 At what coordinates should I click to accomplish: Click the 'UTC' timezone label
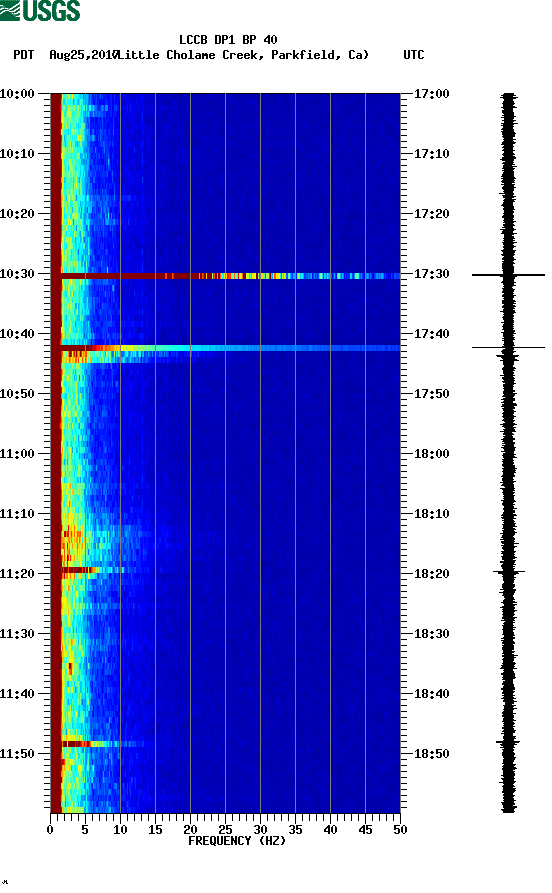coord(414,55)
